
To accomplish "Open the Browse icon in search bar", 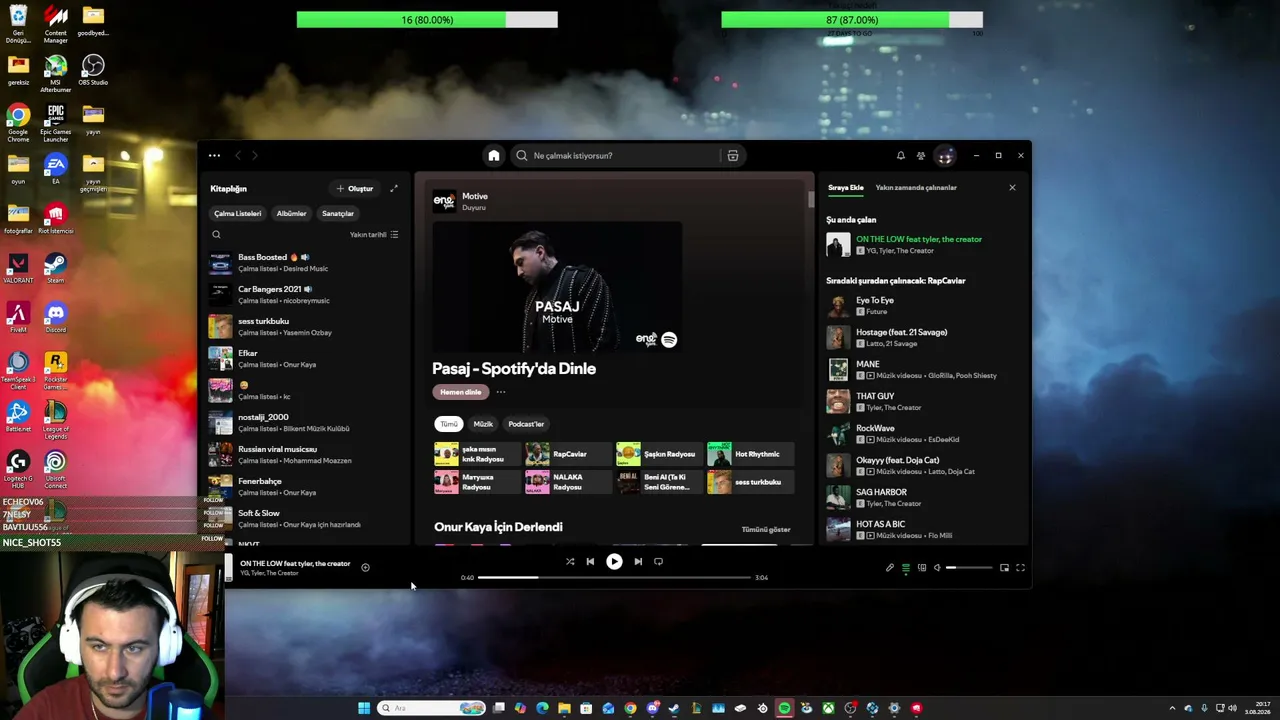I will (x=733, y=155).
